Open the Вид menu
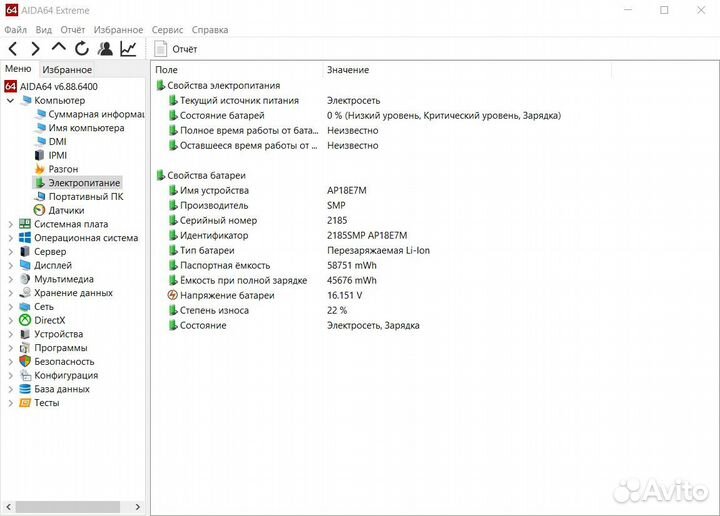Image resolution: width=720 pixels, height=516 pixels. [44, 30]
